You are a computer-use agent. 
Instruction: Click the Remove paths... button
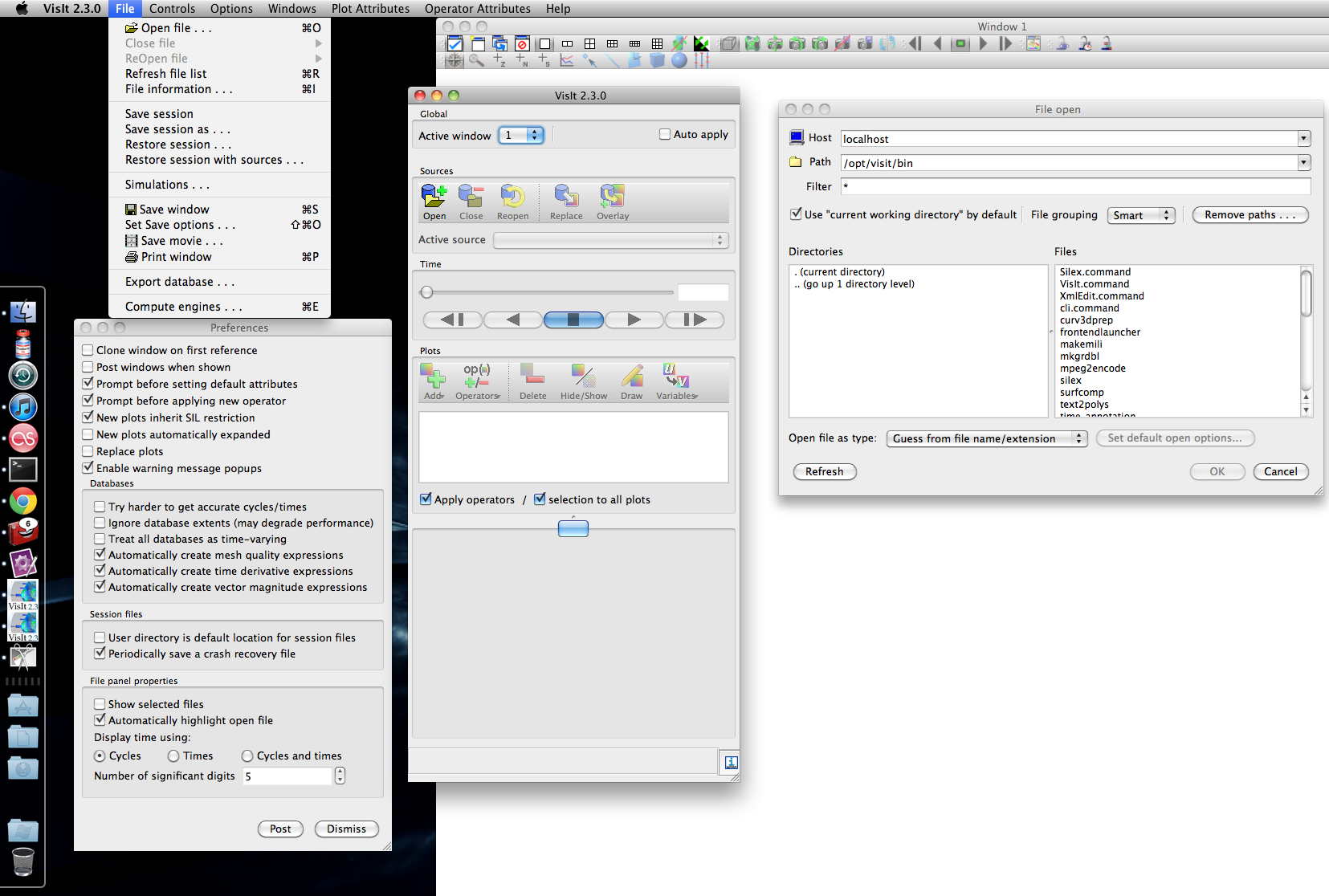[x=1250, y=214]
